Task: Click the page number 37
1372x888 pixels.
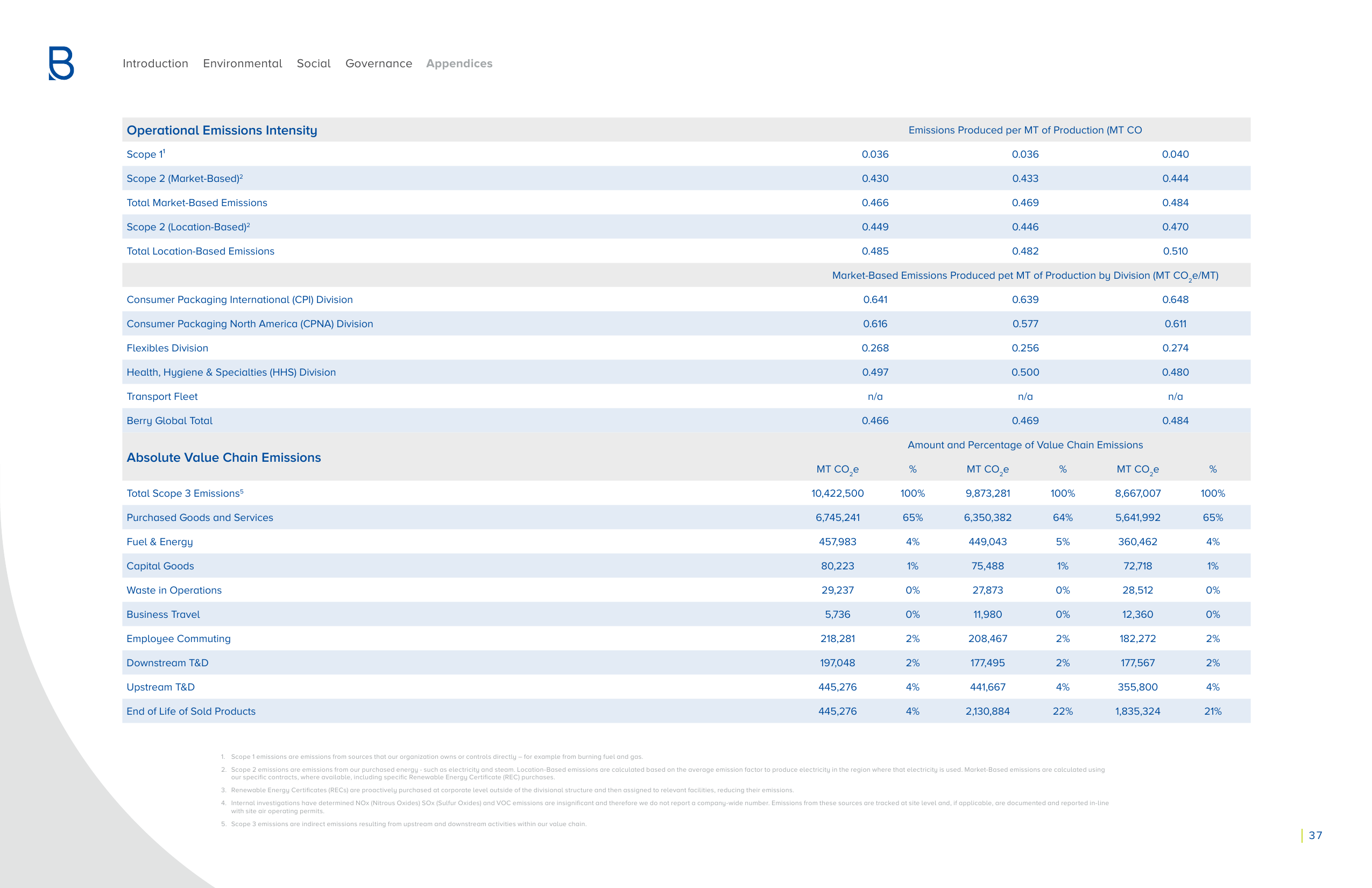Action: click(x=1316, y=835)
